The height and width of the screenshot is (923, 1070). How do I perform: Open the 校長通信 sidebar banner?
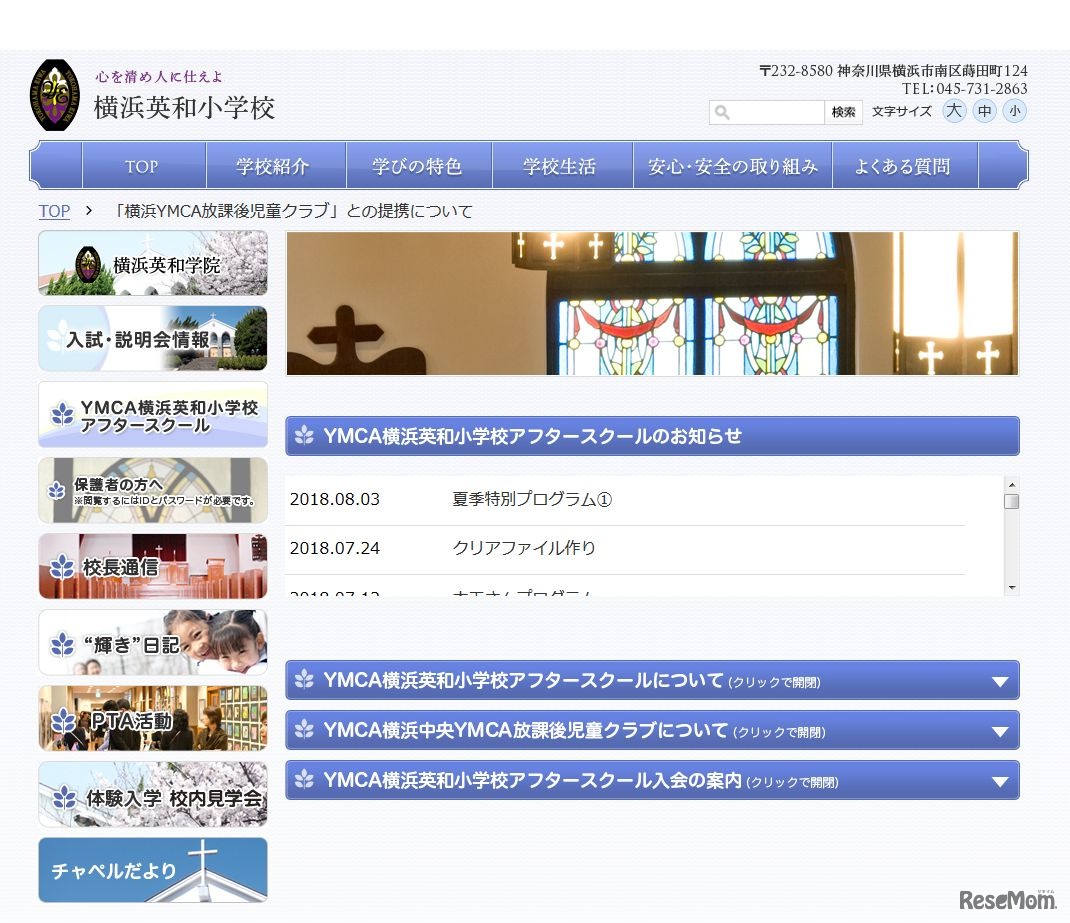coord(153,566)
